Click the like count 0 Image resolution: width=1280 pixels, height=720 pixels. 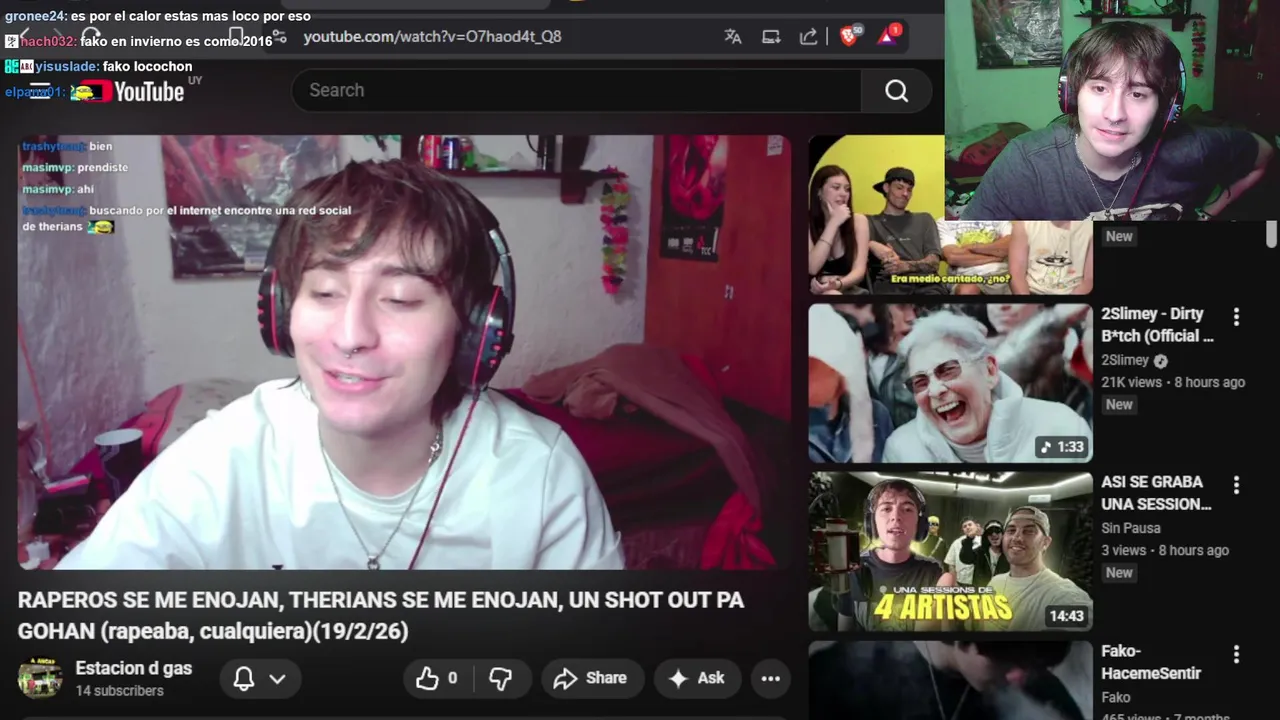tap(452, 678)
